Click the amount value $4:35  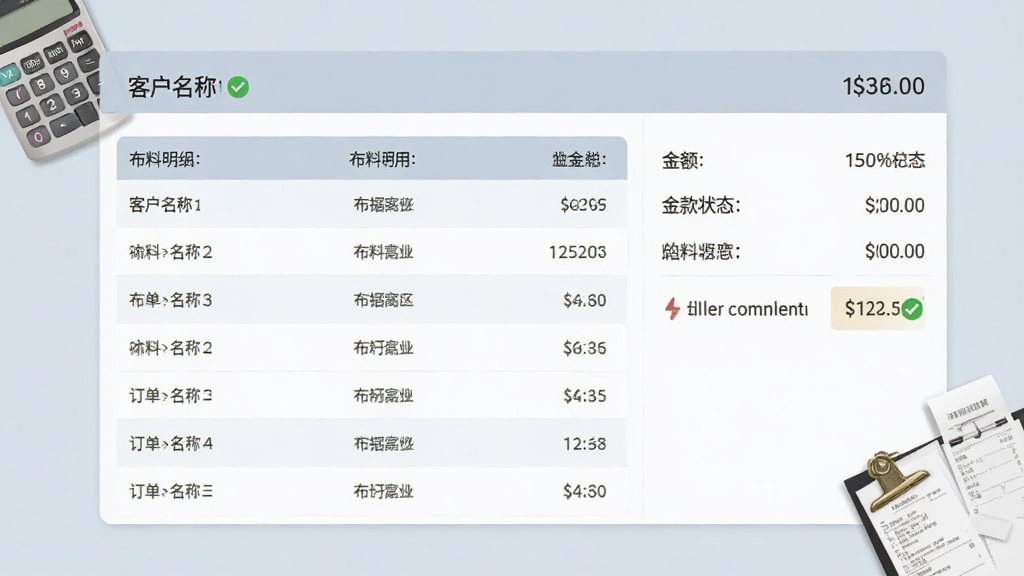pyautogui.click(x=584, y=396)
